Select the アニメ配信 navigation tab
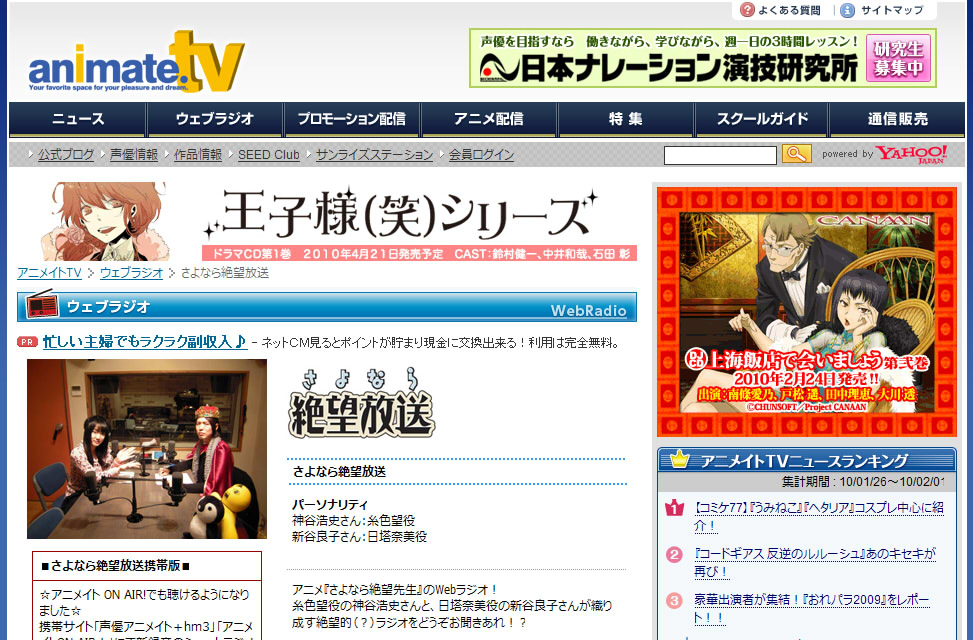The height and width of the screenshot is (640, 973). pyautogui.click(x=488, y=119)
